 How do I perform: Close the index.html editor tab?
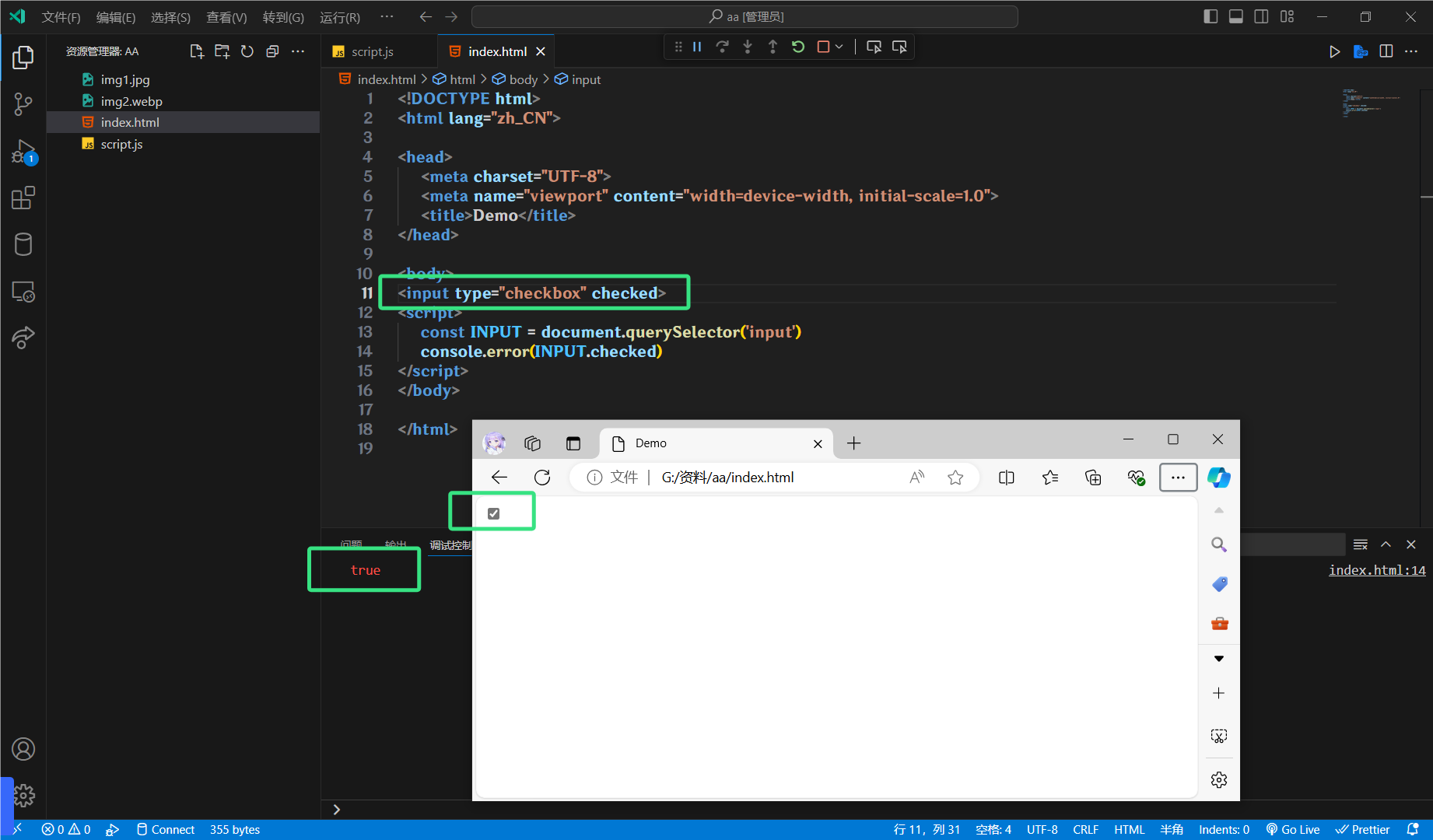point(541,51)
